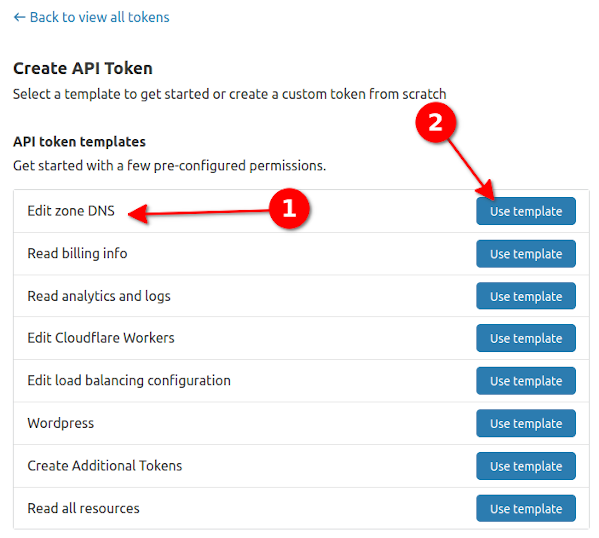Screen dimensions: 599x538
Task: Select the Wordpress template label
Action: pyautogui.click(x=60, y=423)
